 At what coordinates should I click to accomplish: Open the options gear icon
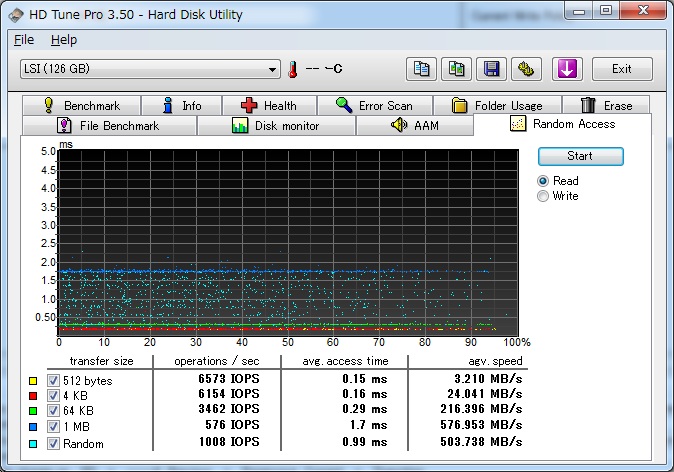click(526, 69)
